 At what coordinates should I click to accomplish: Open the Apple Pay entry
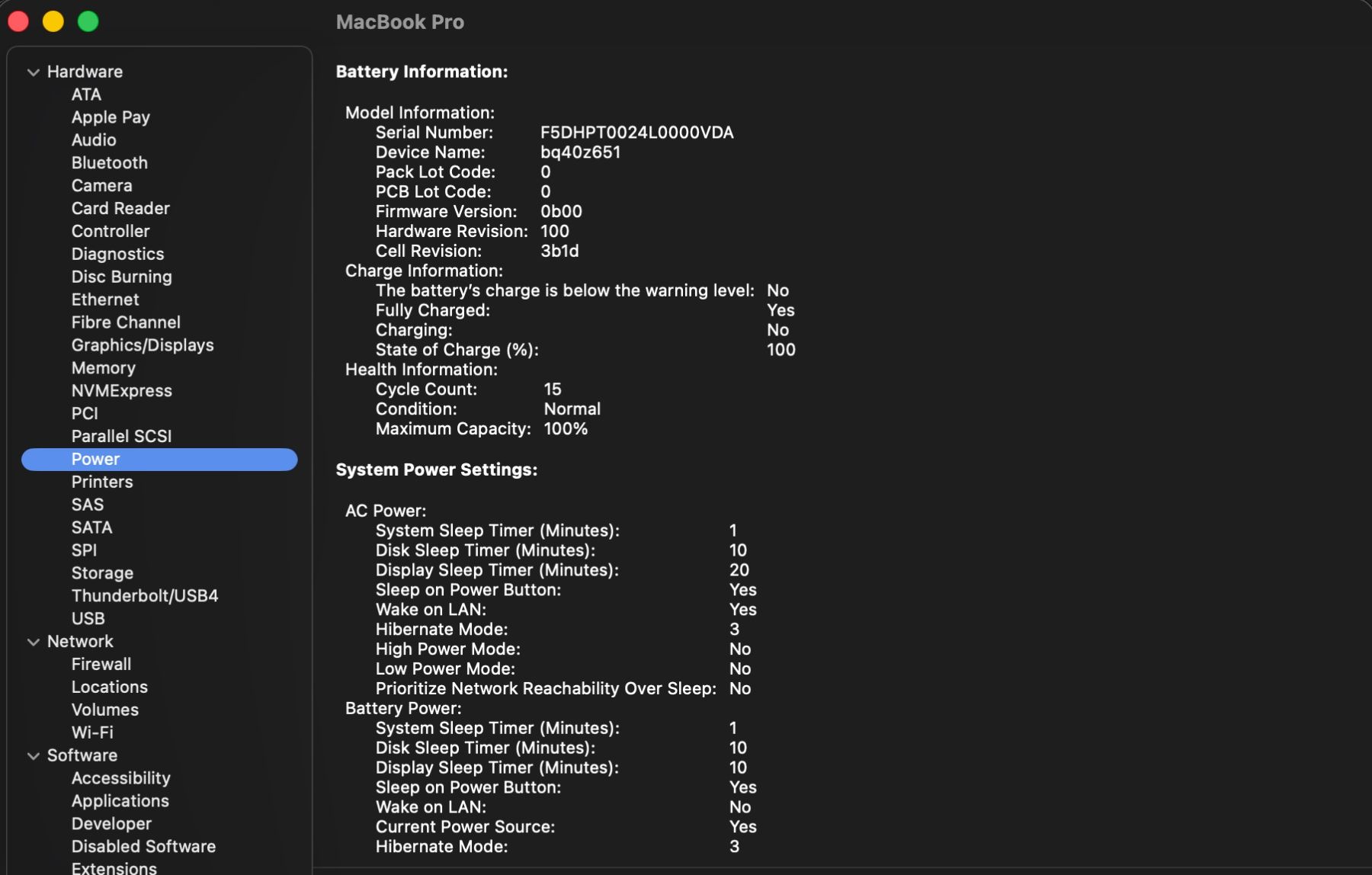point(111,117)
